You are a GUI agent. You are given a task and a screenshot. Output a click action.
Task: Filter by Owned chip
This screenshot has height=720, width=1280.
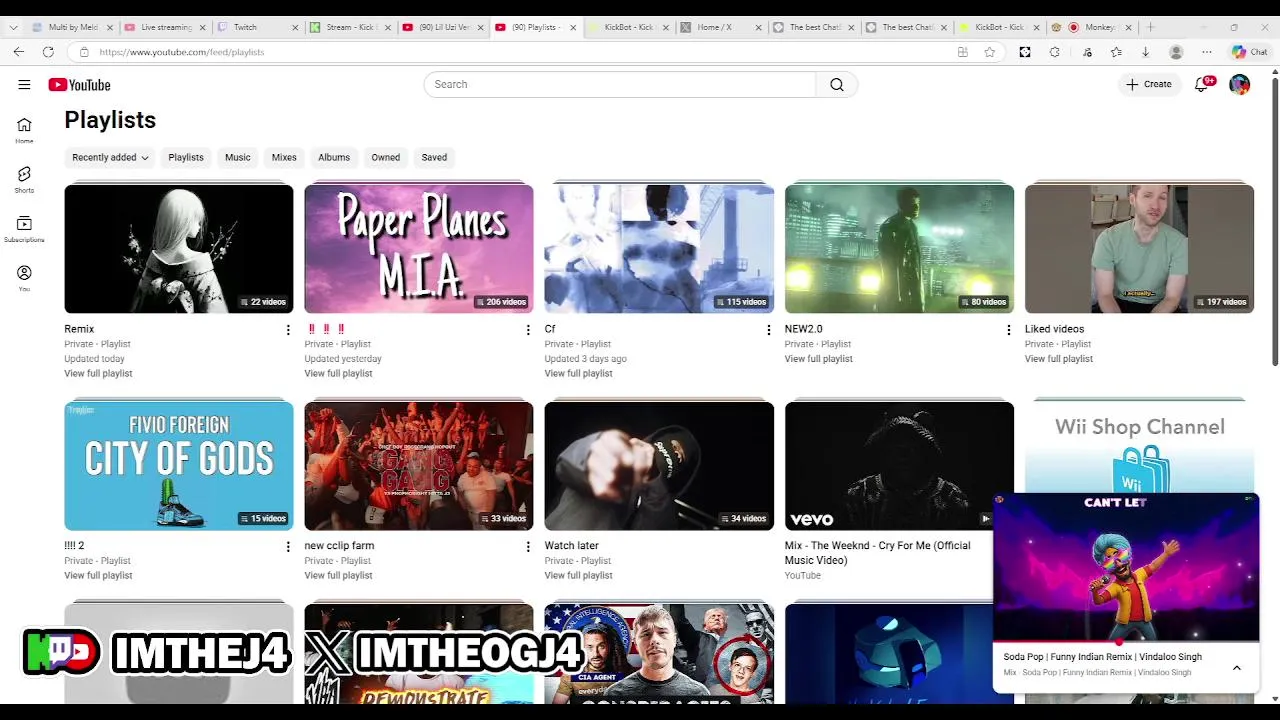tap(386, 157)
